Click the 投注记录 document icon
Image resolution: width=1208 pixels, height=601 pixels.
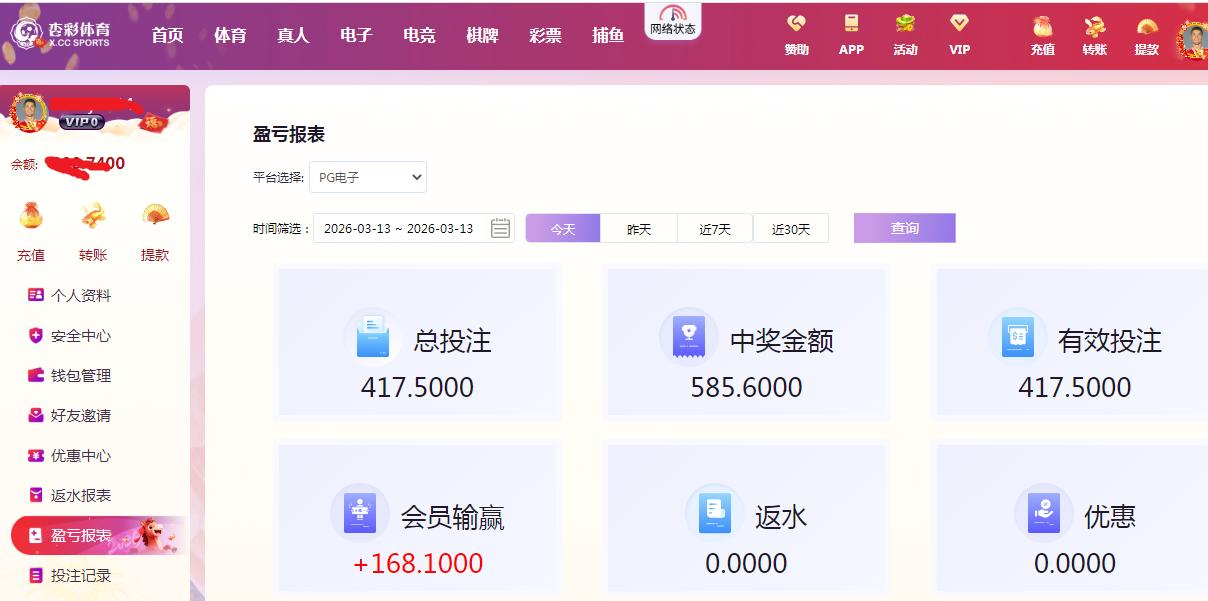pos(36,575)
